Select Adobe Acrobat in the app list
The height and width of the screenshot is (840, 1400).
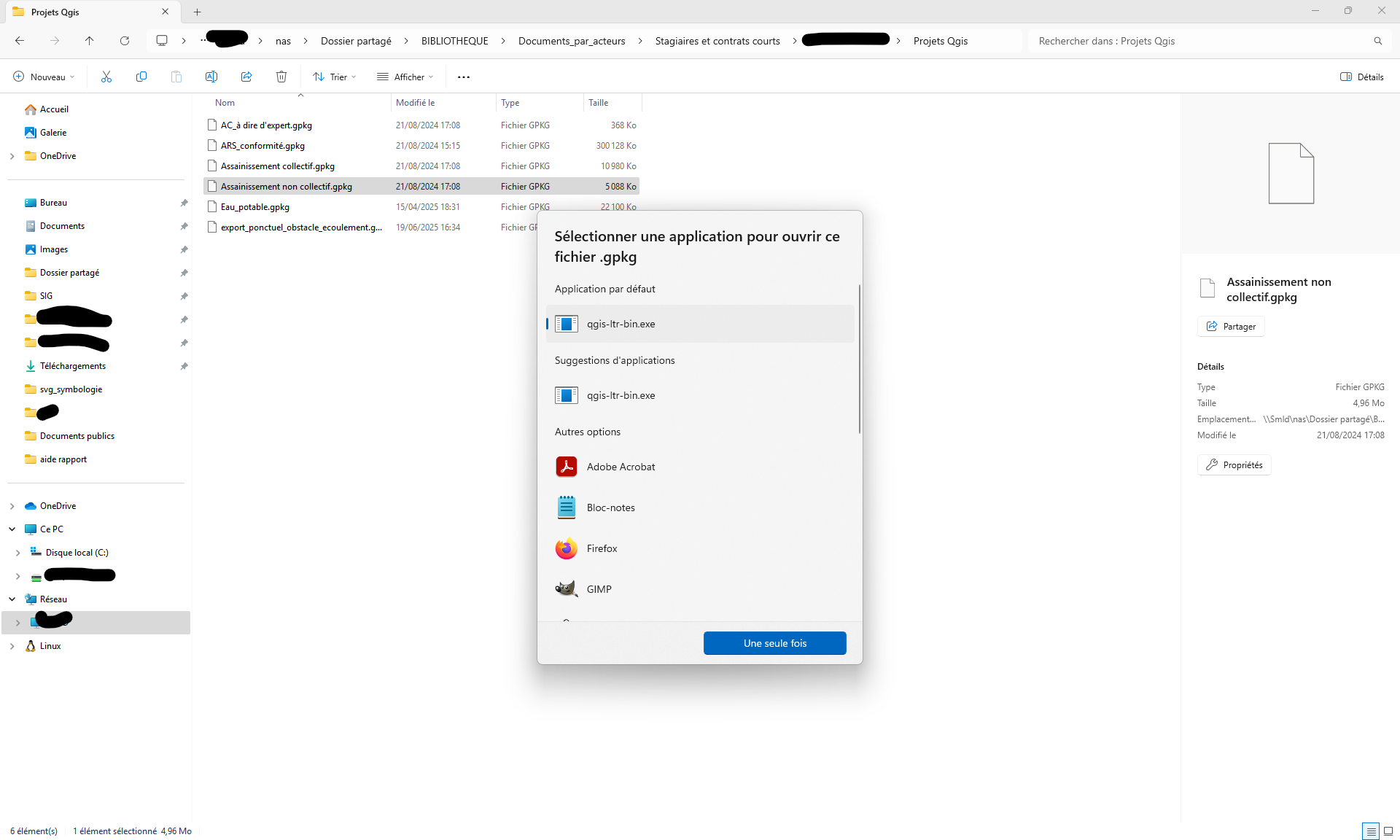pos(621,467)
